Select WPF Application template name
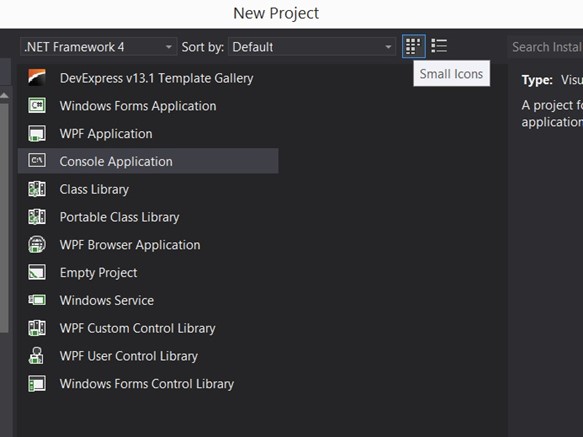 [106, 134]
